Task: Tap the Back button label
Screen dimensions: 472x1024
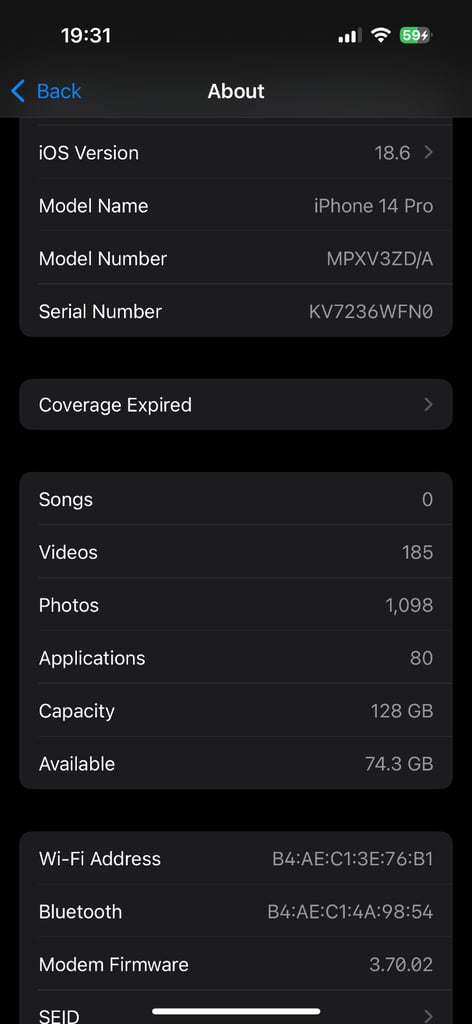Action: 59,91
